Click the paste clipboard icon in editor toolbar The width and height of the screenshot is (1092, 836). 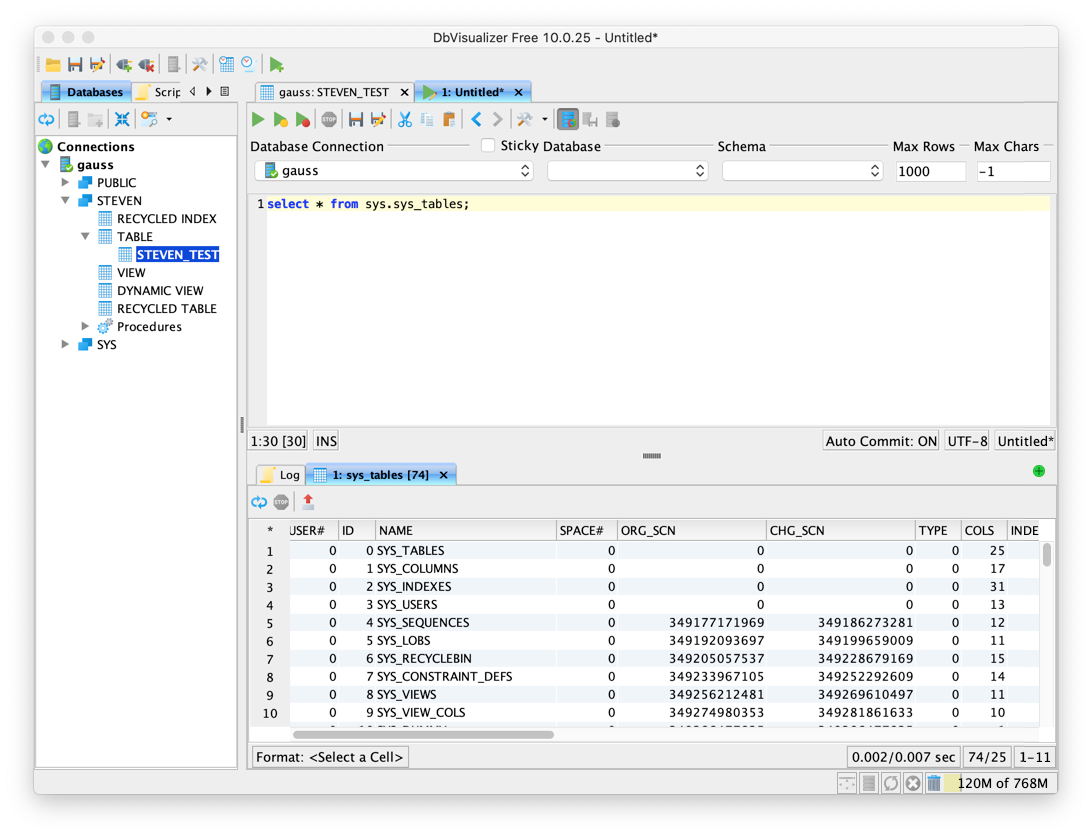(449, 120)
